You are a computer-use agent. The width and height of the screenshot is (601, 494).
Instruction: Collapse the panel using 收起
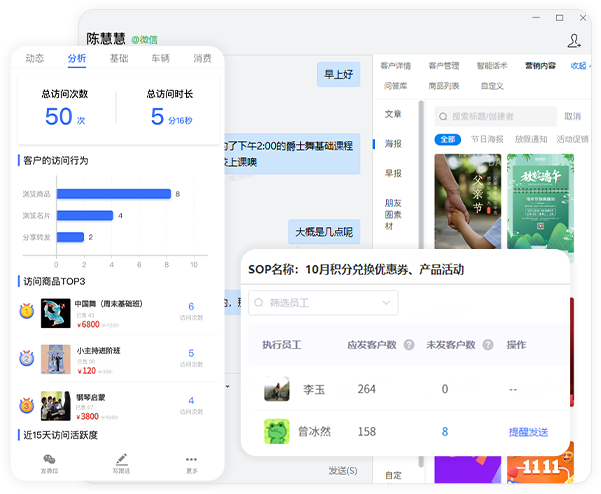pos(579,66)
